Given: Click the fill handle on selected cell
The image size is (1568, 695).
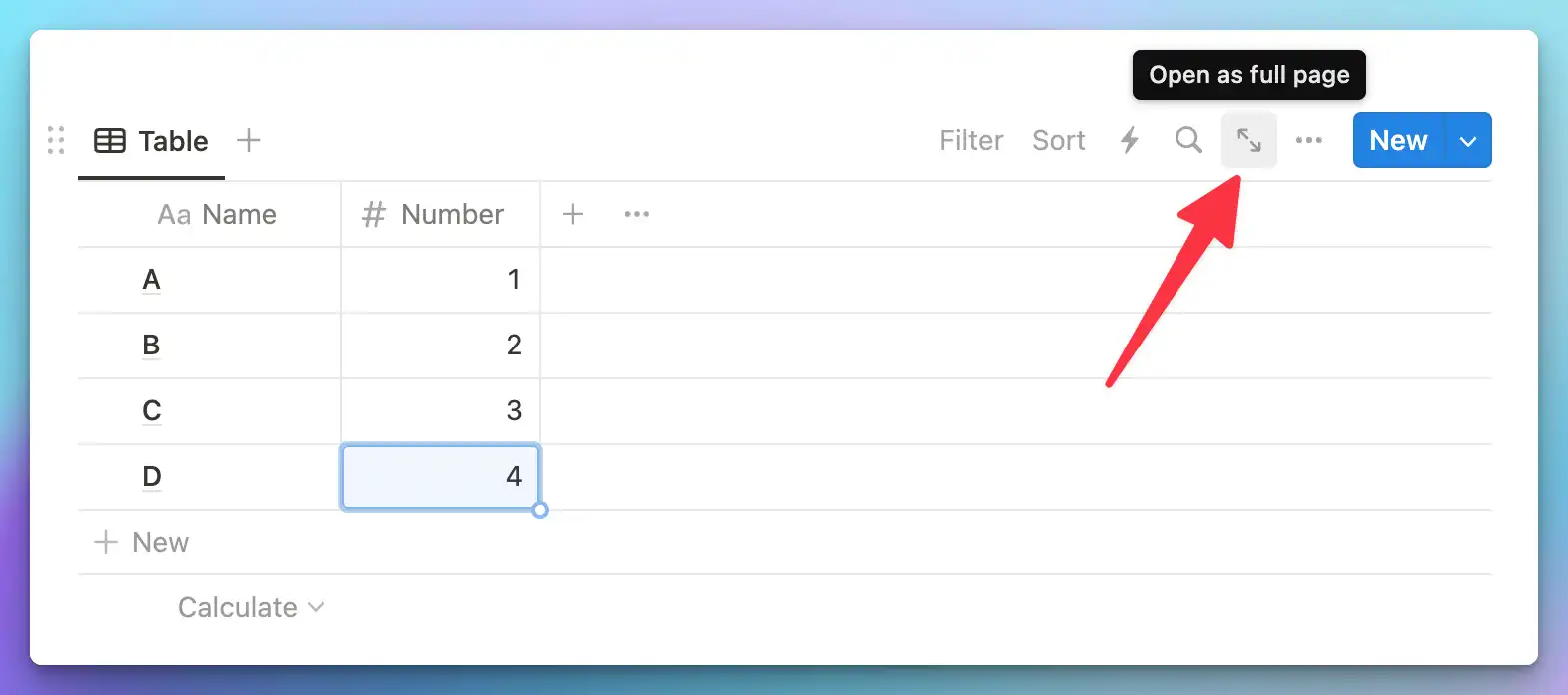Looking at the screenshot, I should point(540,510).
